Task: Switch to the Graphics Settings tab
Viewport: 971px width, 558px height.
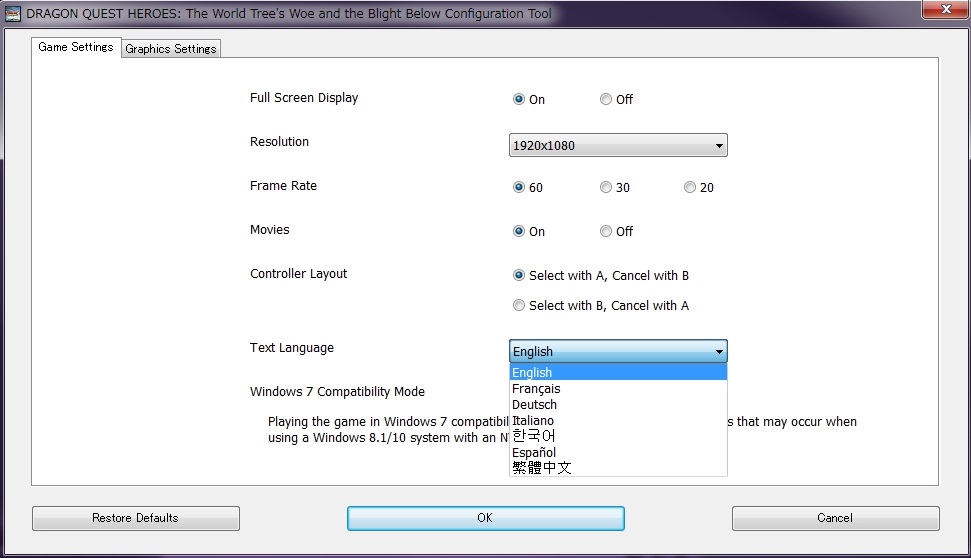Action: pyautogui.click(x=171, y=48)
